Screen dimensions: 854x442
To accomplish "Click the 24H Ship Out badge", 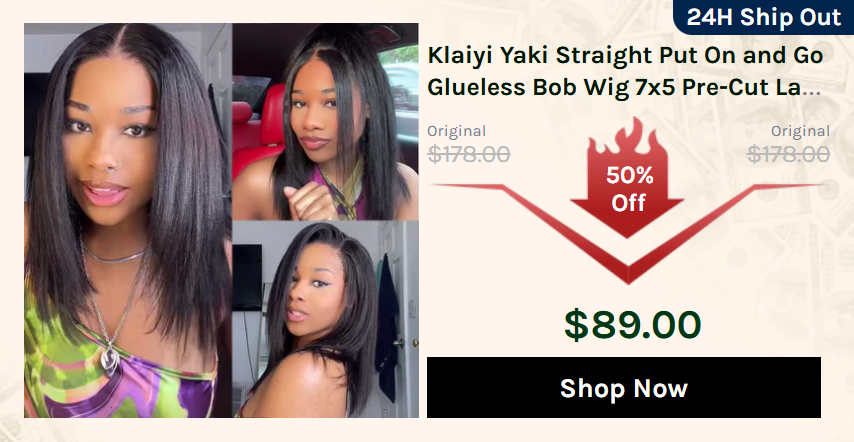I will tap(764, 17).
